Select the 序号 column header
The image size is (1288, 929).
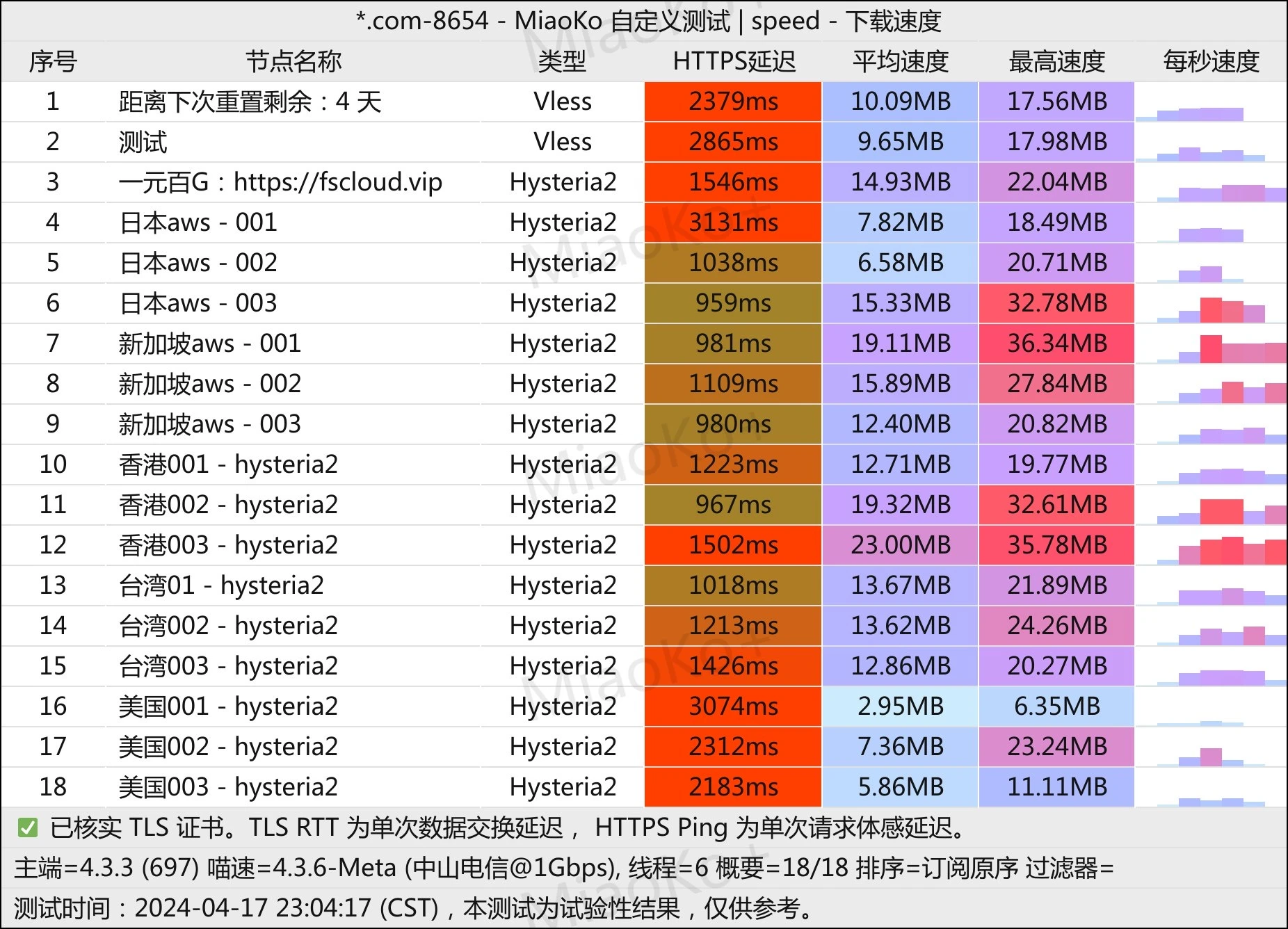coord(53,61)
